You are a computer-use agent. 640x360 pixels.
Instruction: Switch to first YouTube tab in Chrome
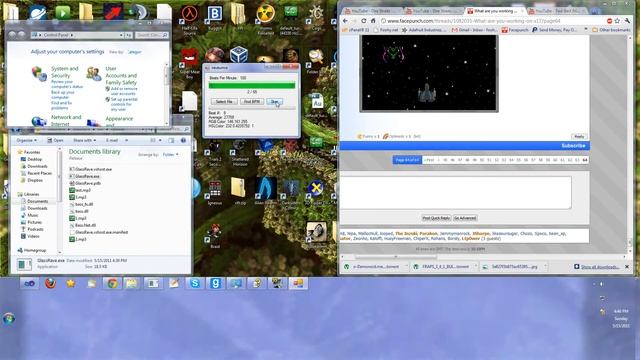point(371,11)
